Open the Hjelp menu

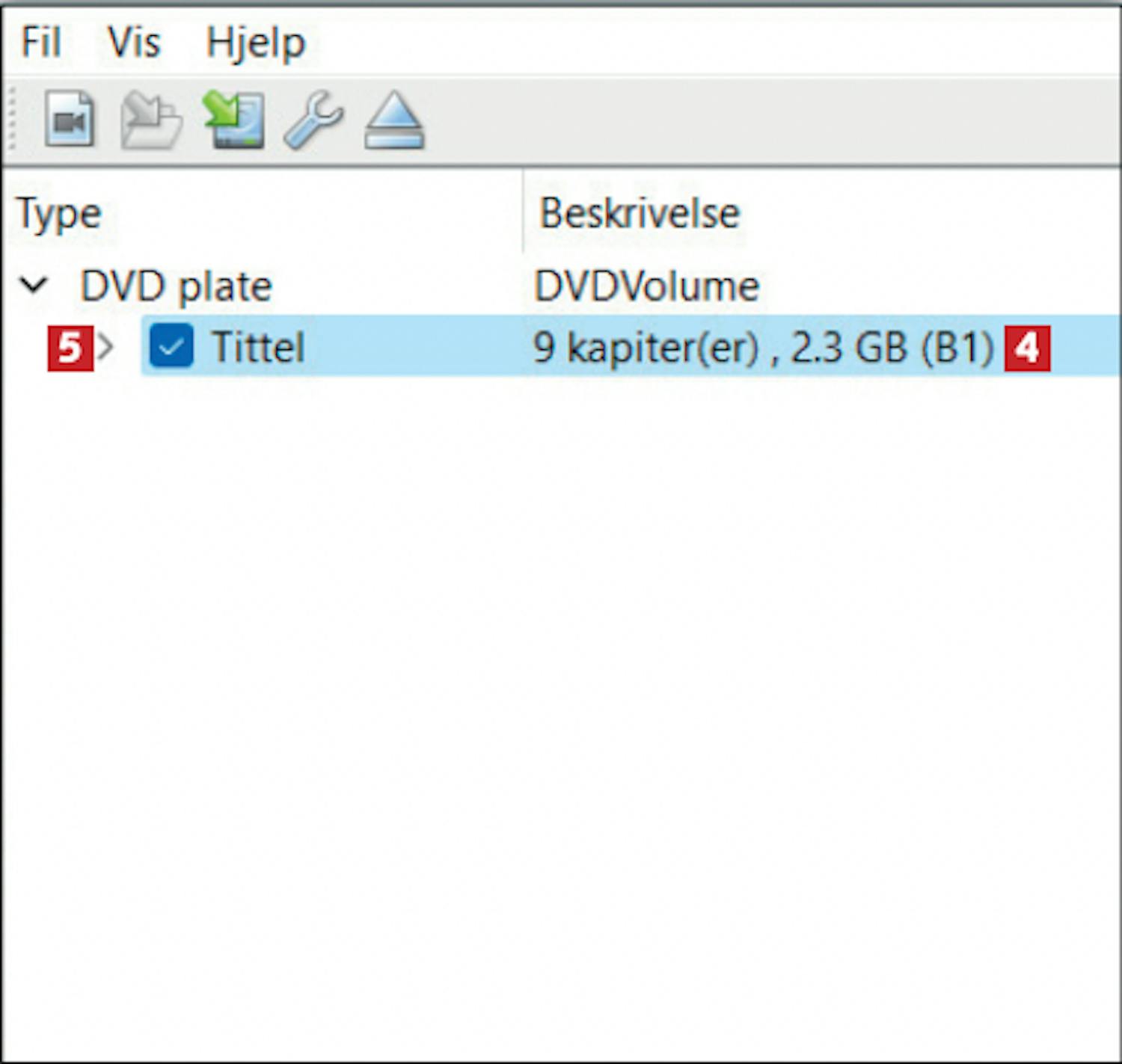pos(256,43)
